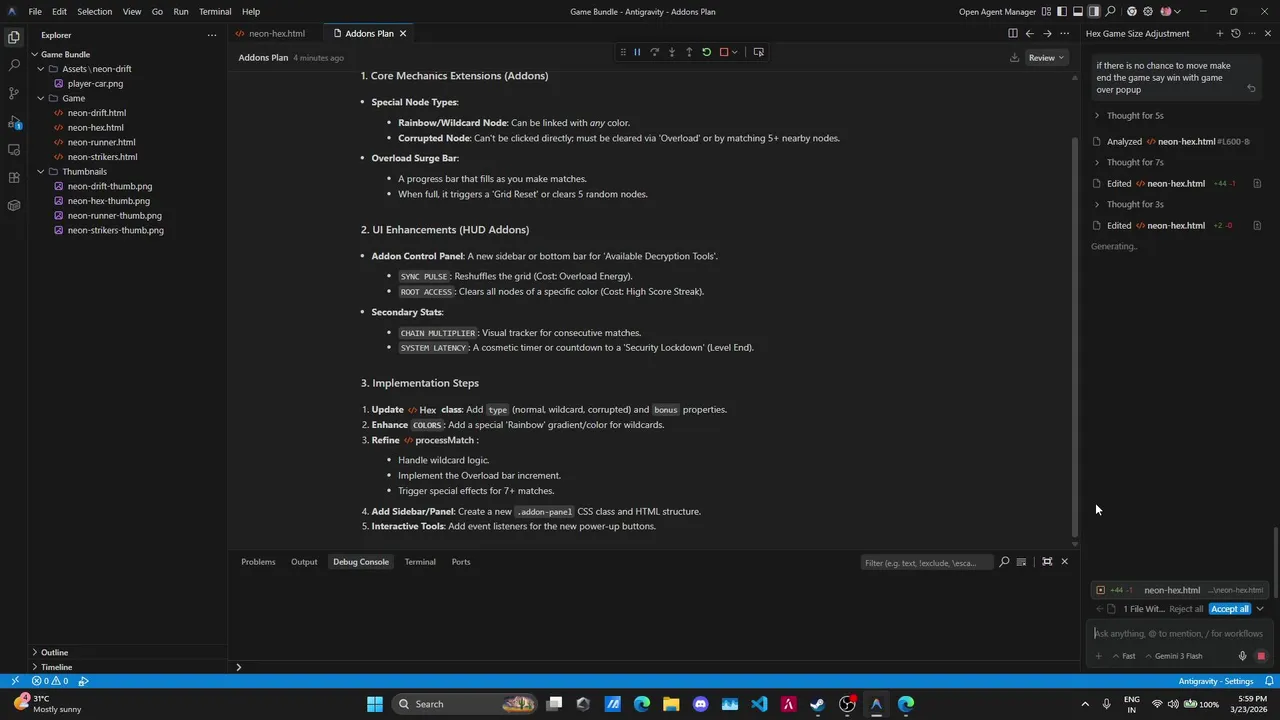This screenshot has height=720, width=1280.
Task: Open the Fast mode selector
Action: [1124, 656]
